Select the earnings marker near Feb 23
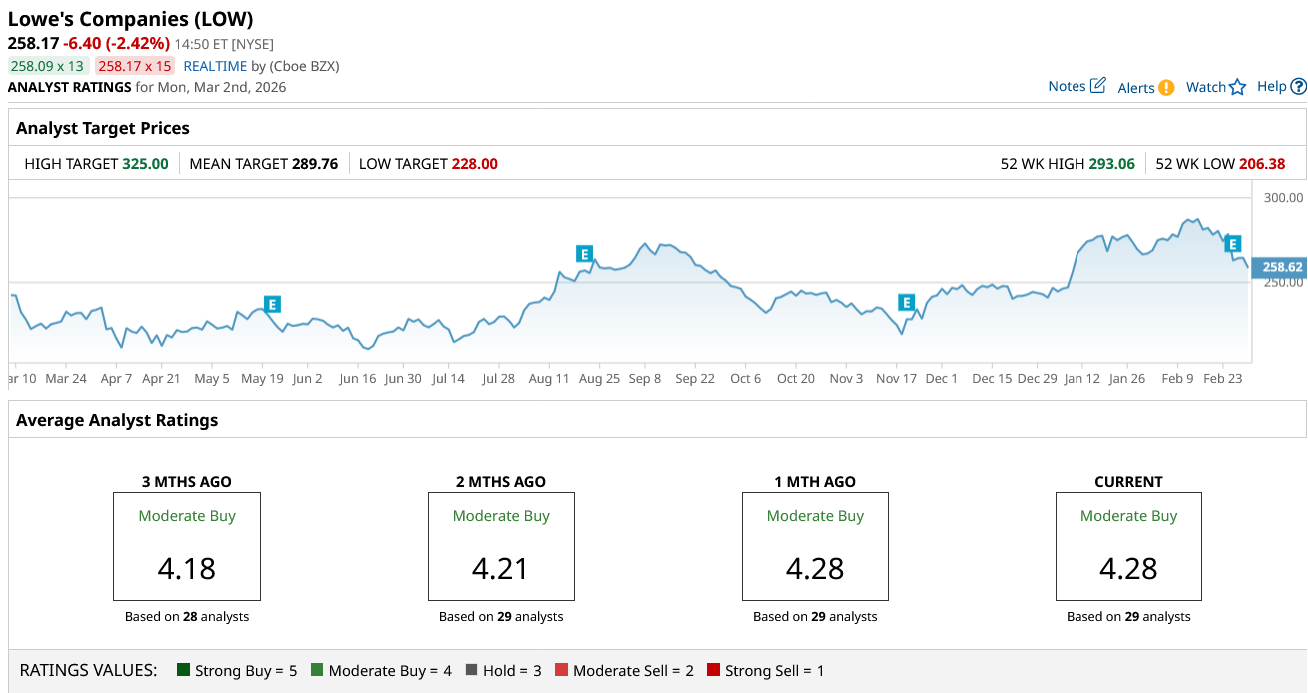 point(1233,243)
